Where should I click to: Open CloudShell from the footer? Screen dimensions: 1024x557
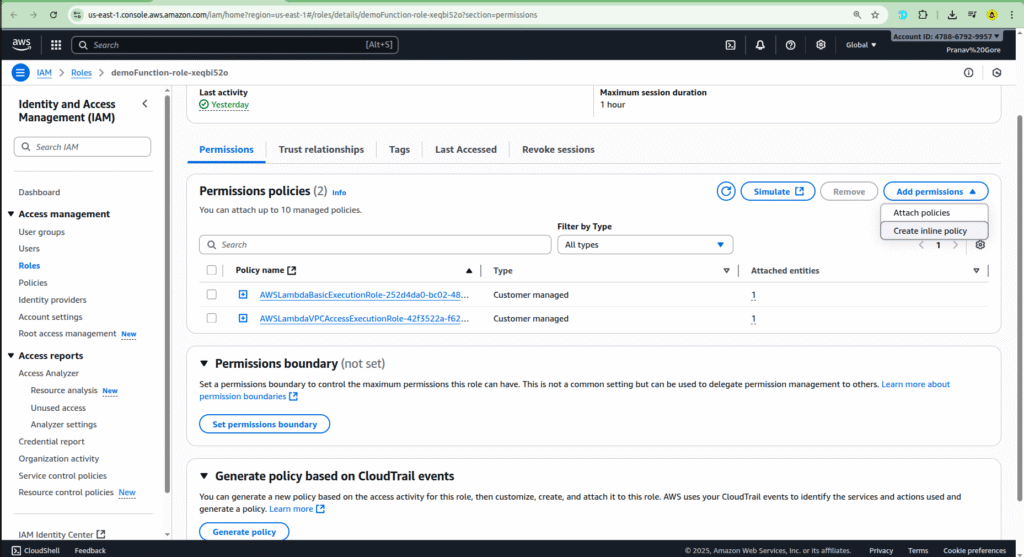tap(35, 550)
